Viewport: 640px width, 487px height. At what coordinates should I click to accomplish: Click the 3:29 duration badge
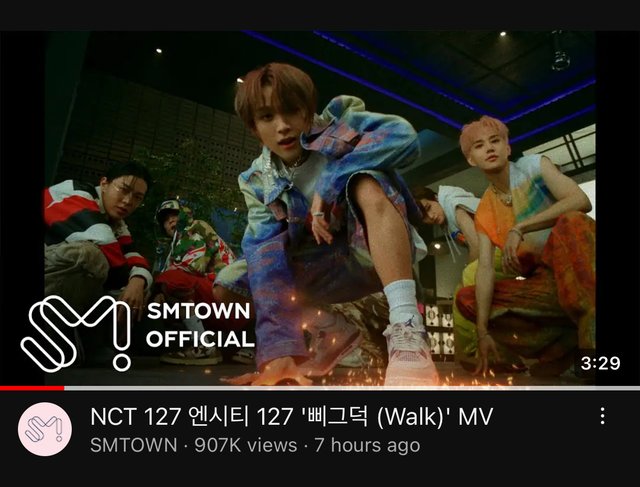pyautogui.click(x=600, y=363)
